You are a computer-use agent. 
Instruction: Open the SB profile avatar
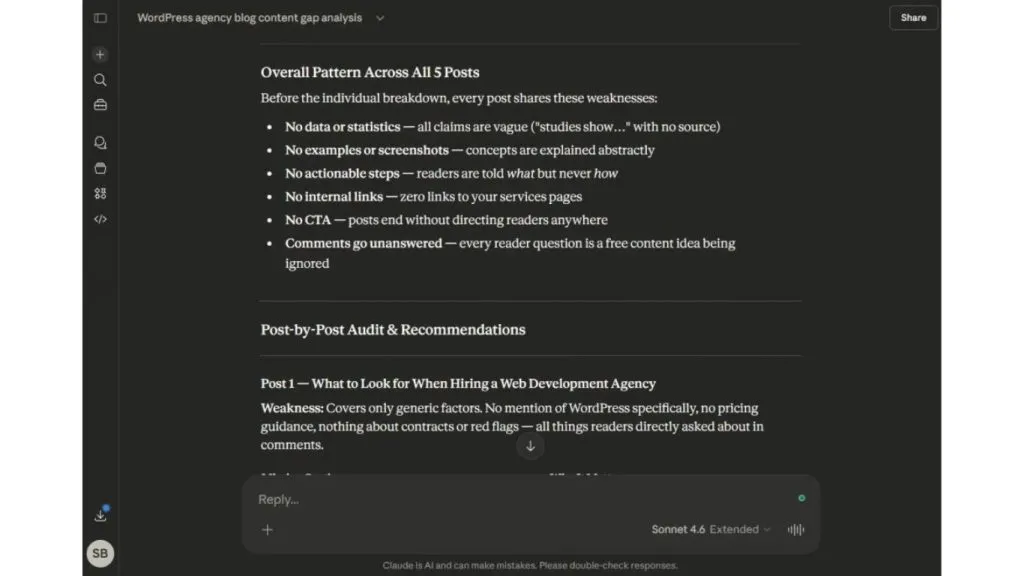[x=100, y=554]
